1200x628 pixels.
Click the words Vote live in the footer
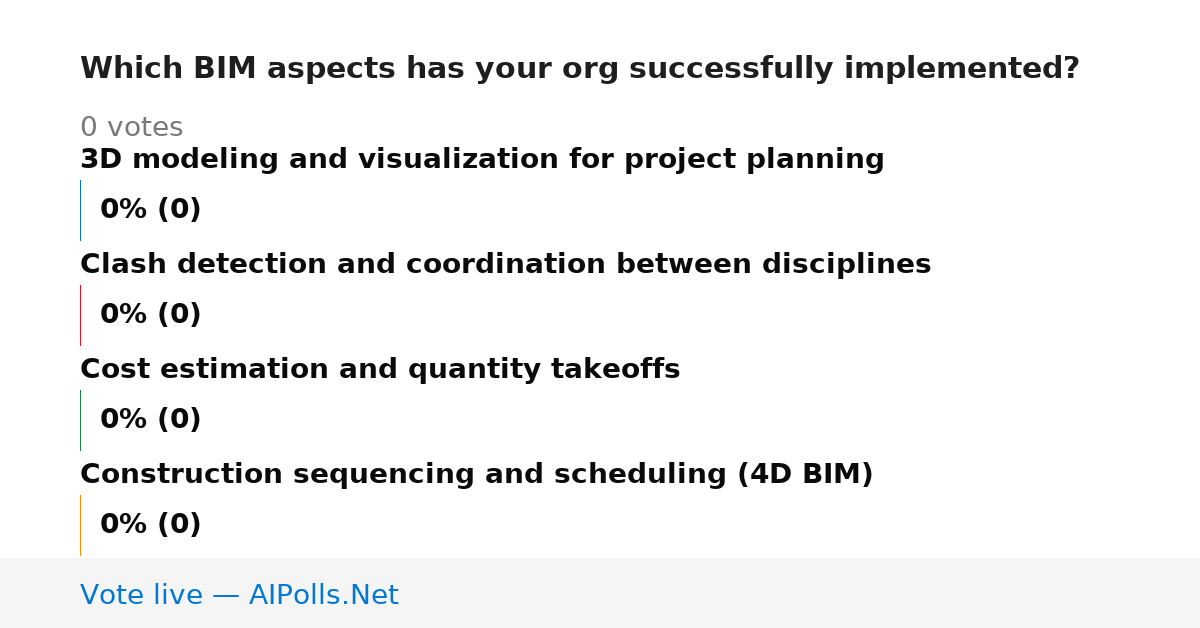(x=141, y=595)
